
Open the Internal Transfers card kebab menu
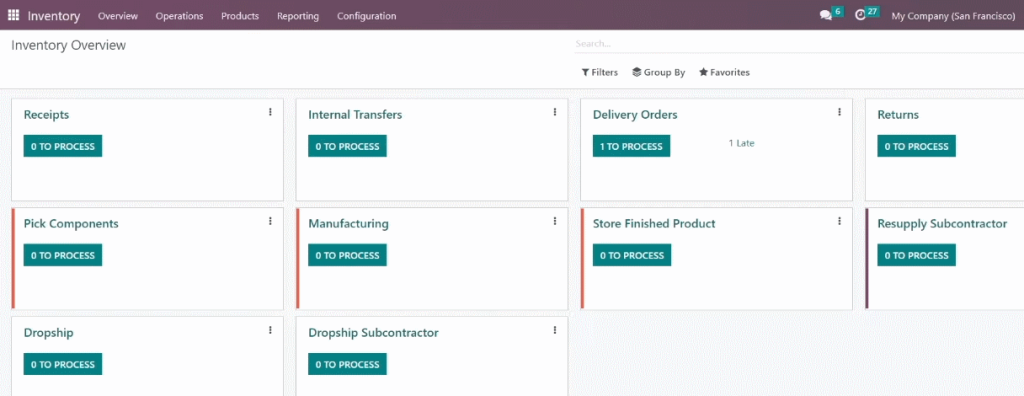click(x=555, y=112)
